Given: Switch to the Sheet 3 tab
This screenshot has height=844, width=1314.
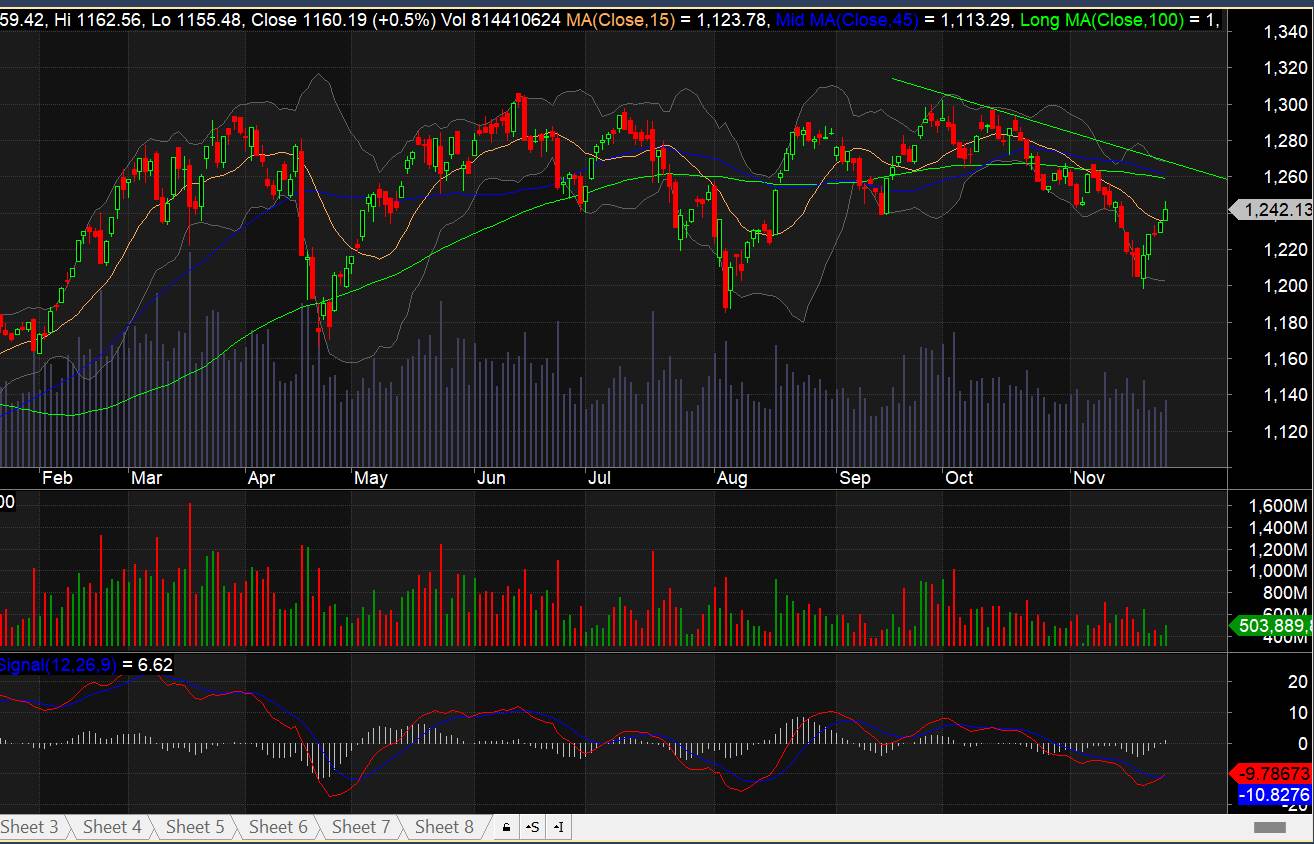Looking at the screenshot, I should click(30, 827).
